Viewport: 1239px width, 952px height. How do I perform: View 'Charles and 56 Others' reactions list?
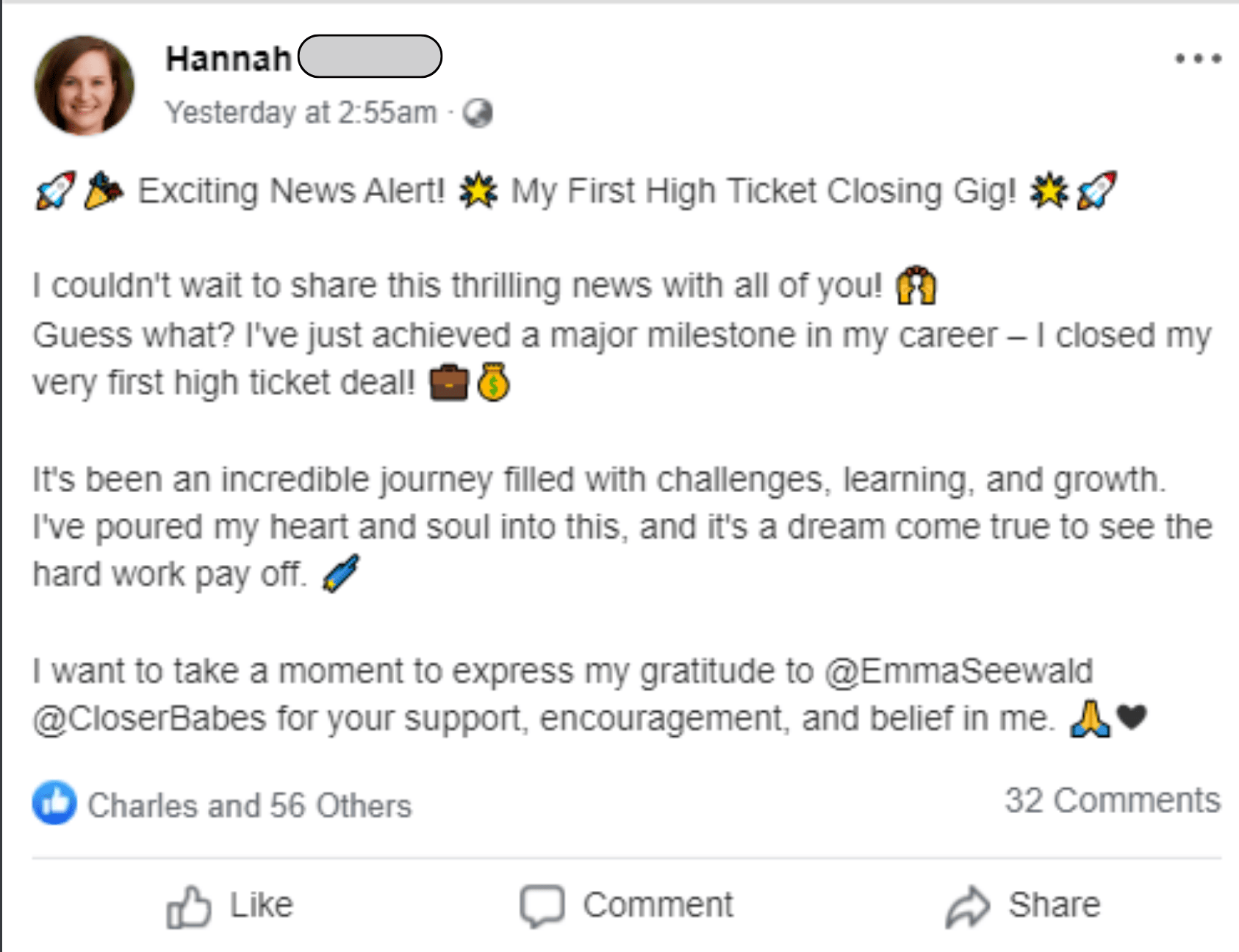click(250, 805)
